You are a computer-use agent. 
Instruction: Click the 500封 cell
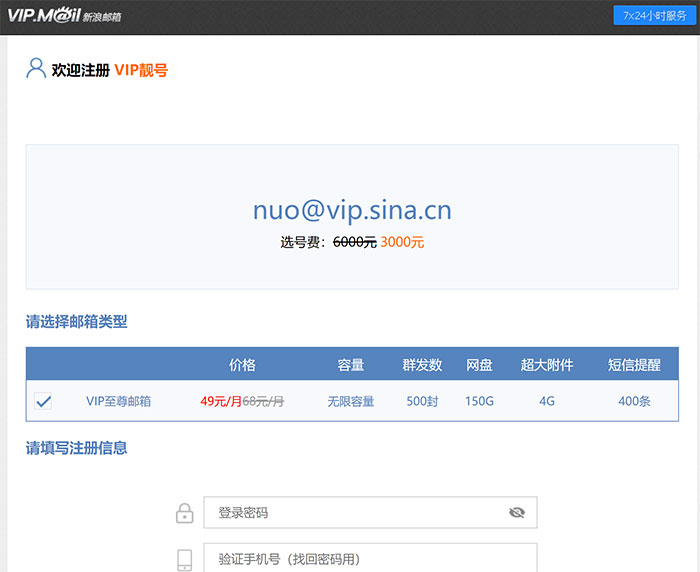(x=422, y=401)
